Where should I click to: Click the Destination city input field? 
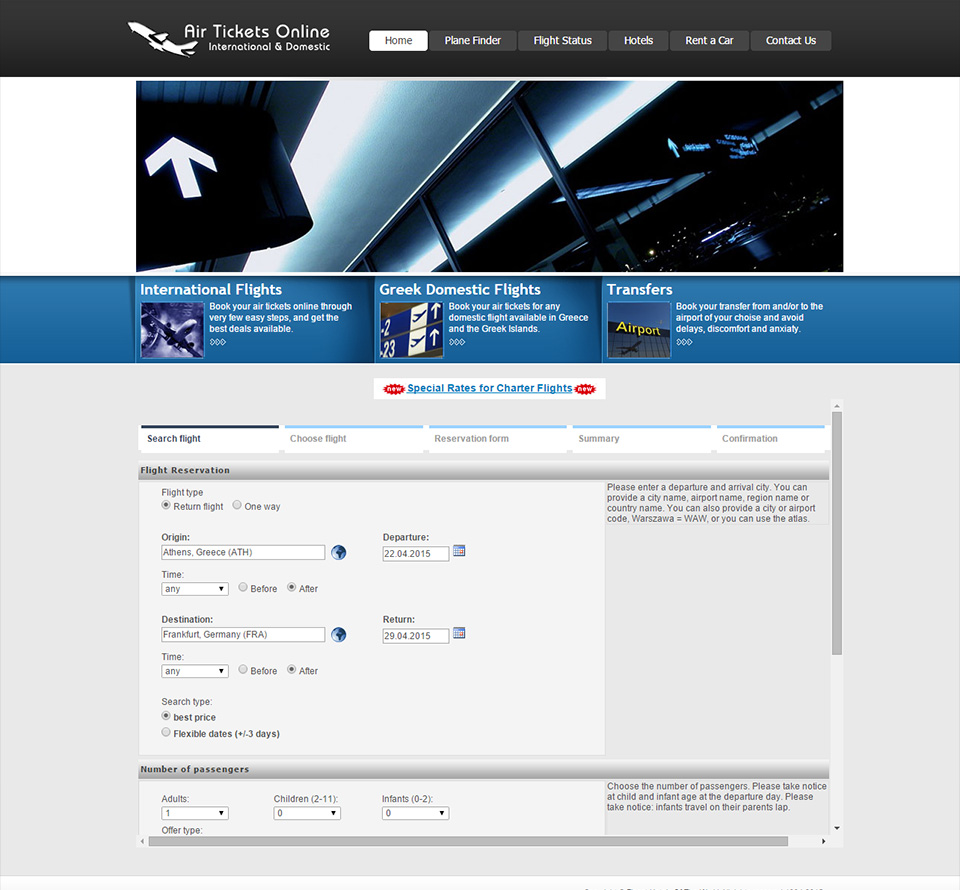tap(243, 634)
